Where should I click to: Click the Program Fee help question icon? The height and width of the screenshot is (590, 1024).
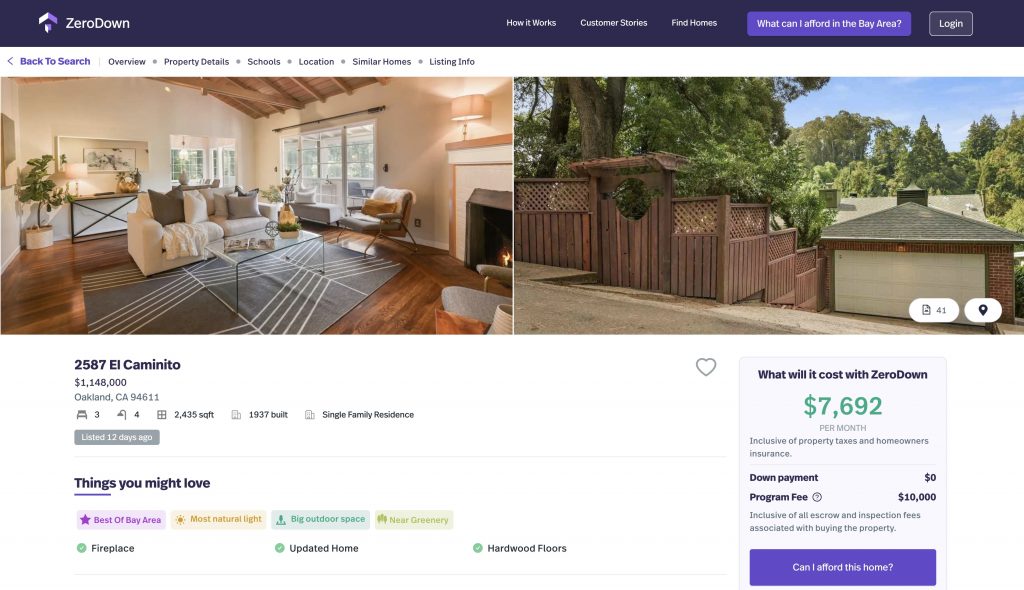[x=817, y=497]
